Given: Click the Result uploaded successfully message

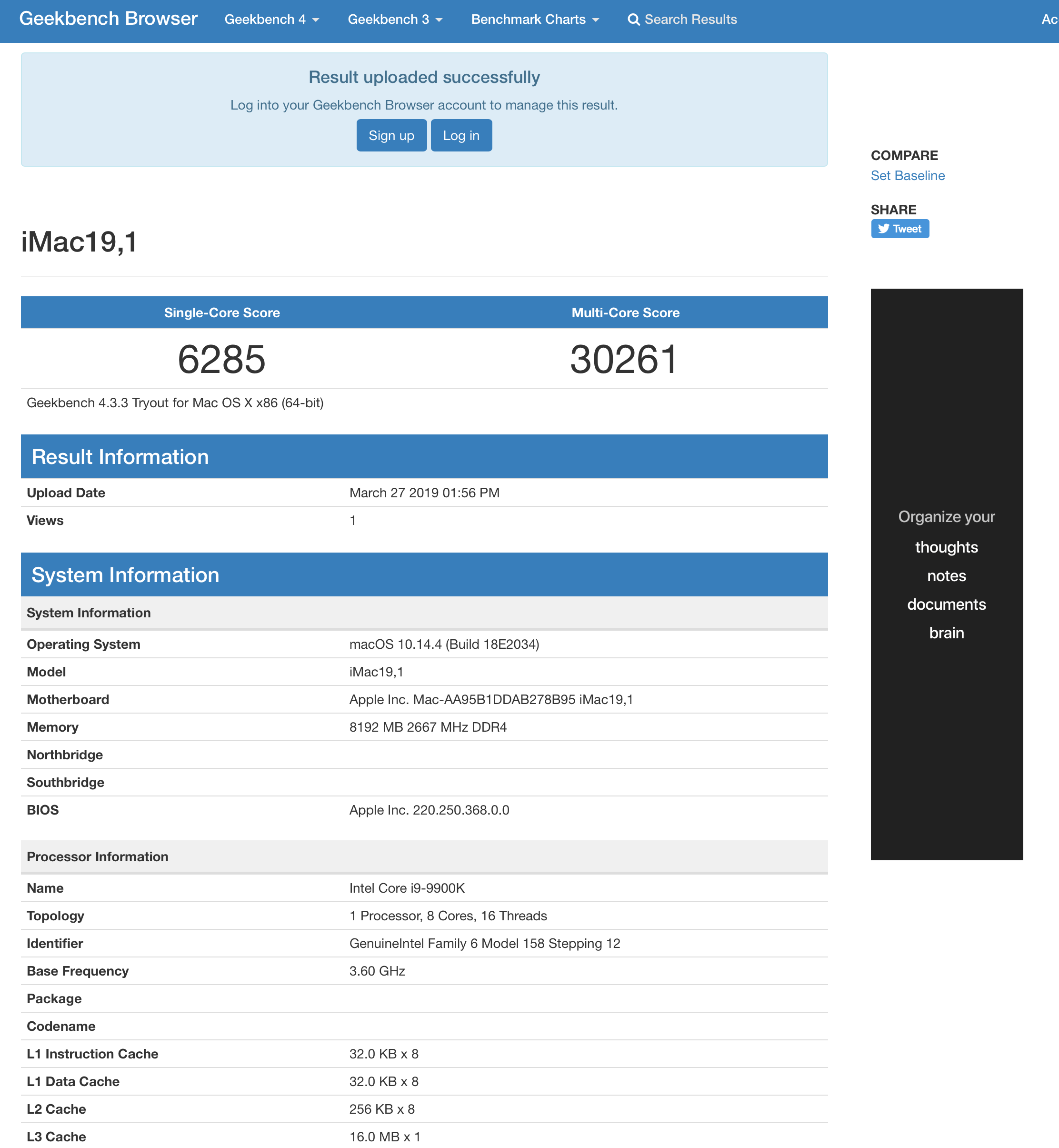Looking at the screenshot, I should pos(424,77).
